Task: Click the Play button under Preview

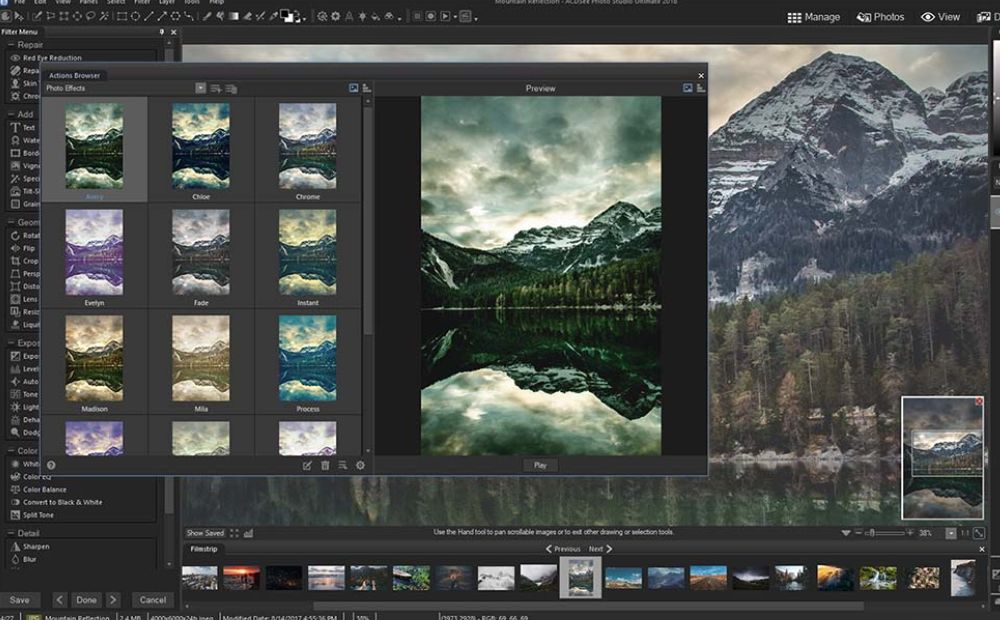Action: [x=540, y=466]
